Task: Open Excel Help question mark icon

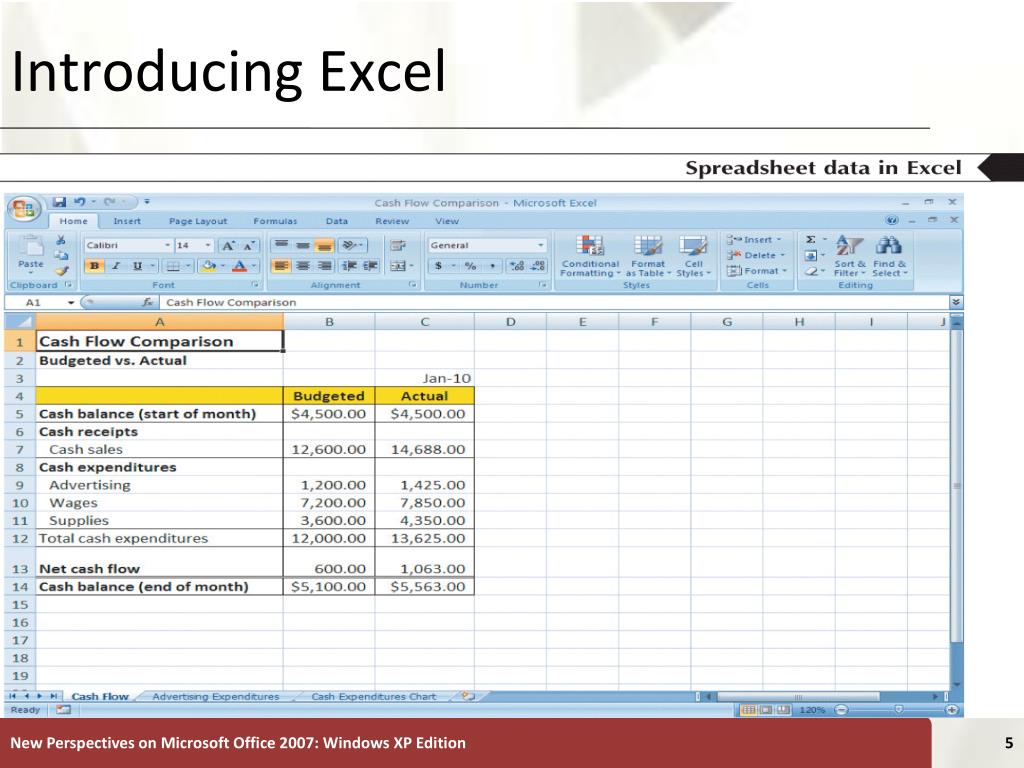Action: (892, 221)
